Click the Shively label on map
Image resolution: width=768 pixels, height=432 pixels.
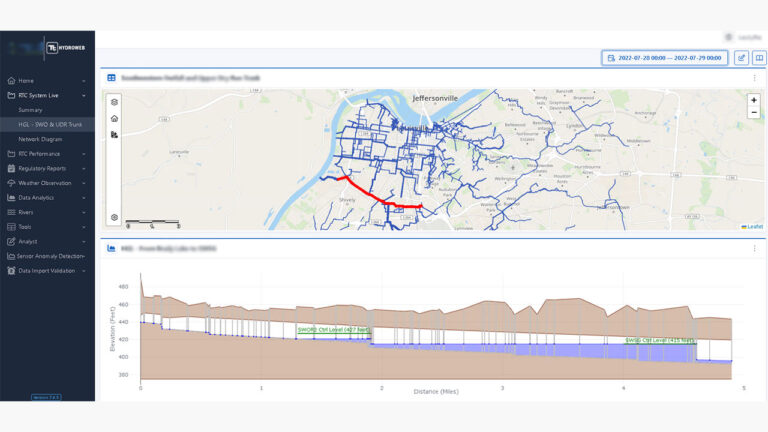[x=347, y=200]
